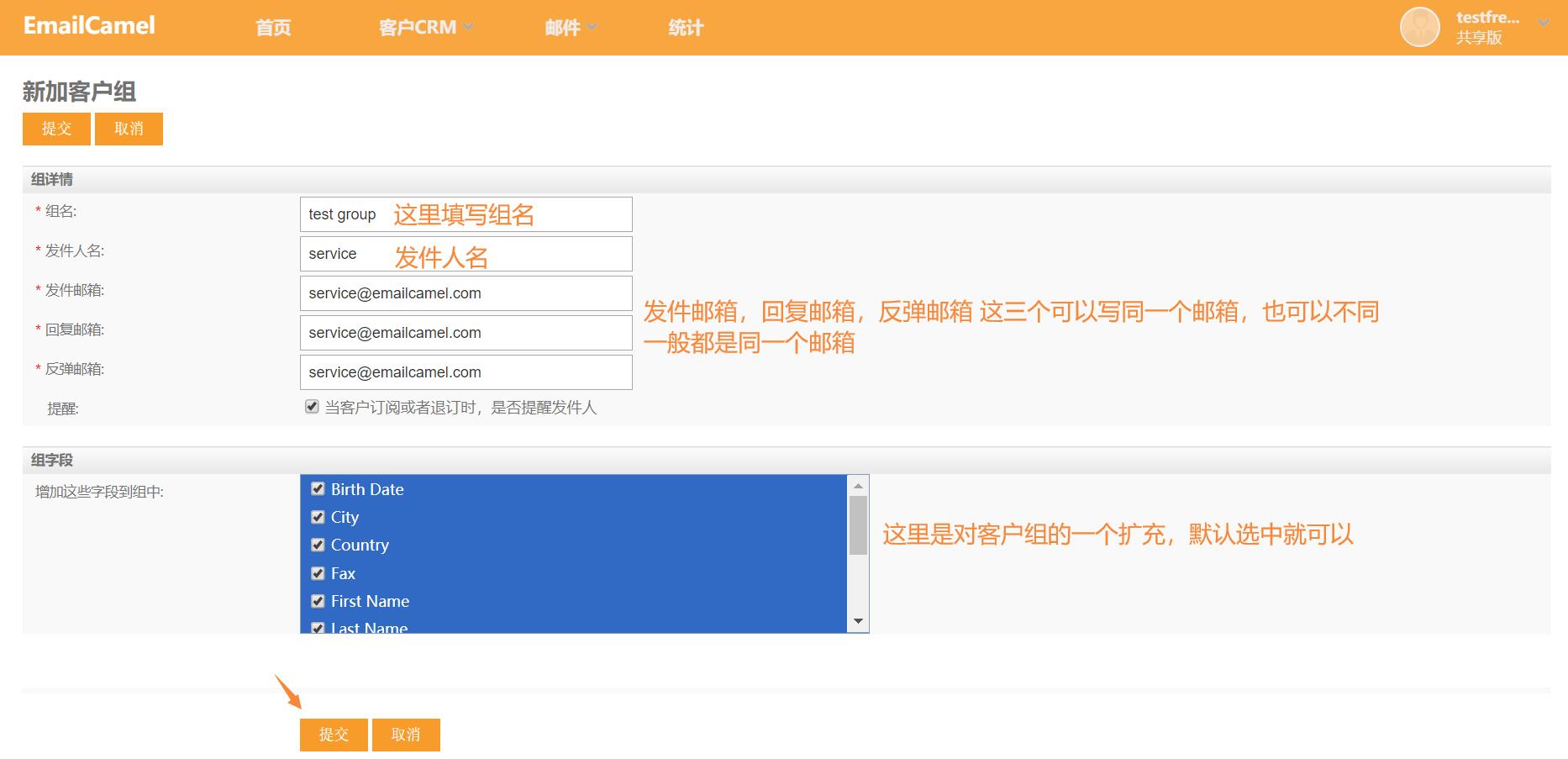Click the top 提交 button
Image resolution: width=1568 pixels, height=759 pixels.
point(56,129)
